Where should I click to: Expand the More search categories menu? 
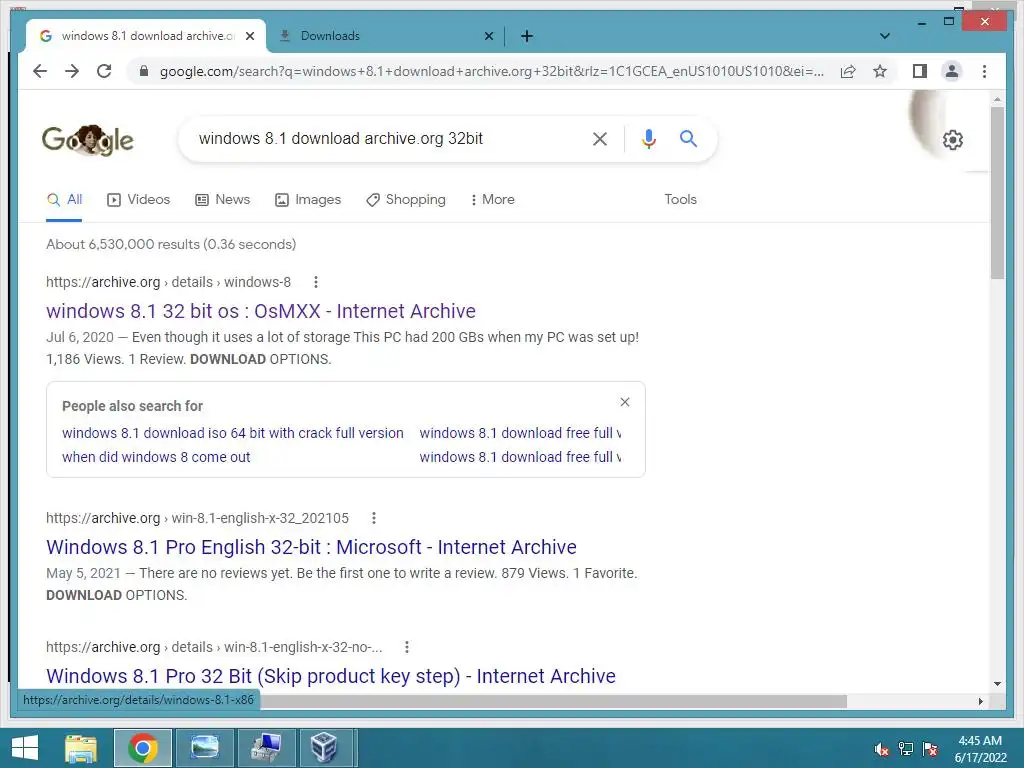click(x=492, y=200)
